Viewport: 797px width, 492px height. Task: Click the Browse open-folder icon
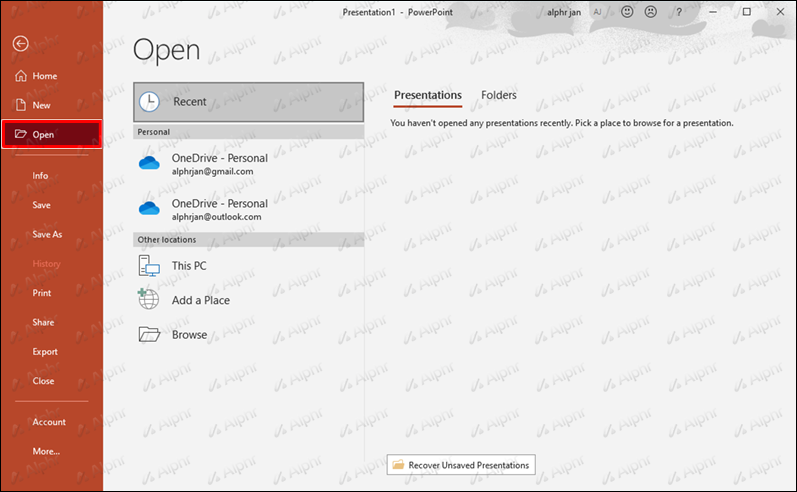[x=149, y=334]
